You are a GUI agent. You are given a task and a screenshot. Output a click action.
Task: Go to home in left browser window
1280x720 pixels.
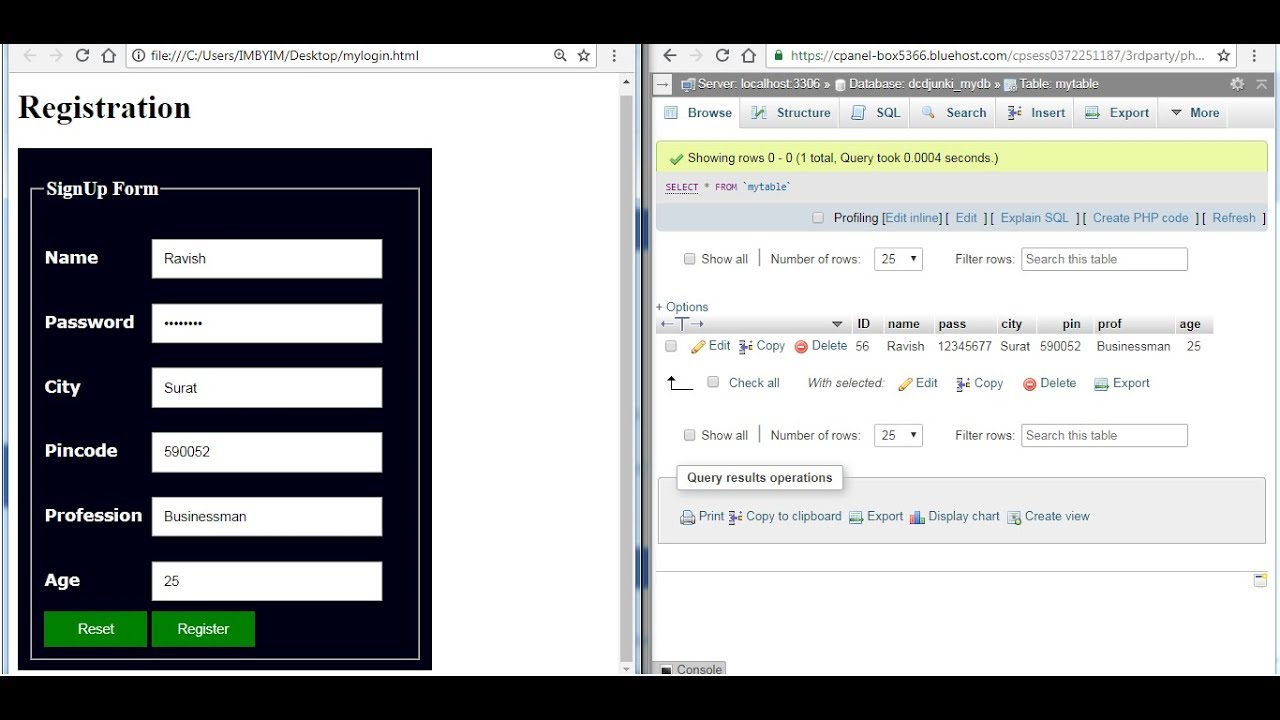point(109,56)
